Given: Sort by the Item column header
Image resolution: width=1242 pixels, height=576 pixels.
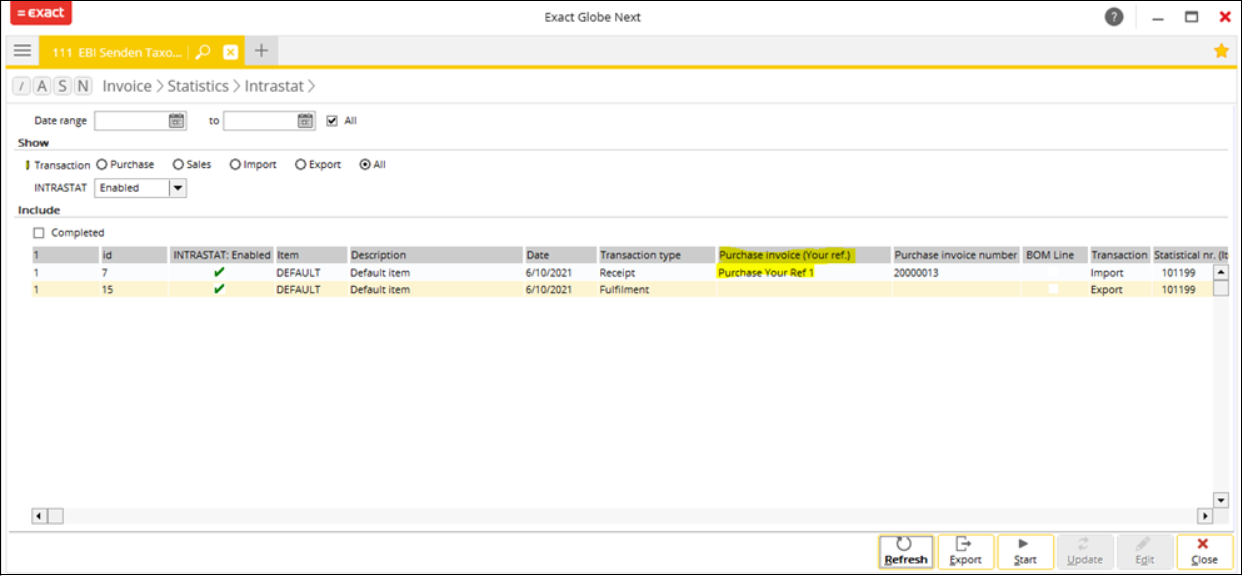Looking at the screenshot, I should coord(311,255).
